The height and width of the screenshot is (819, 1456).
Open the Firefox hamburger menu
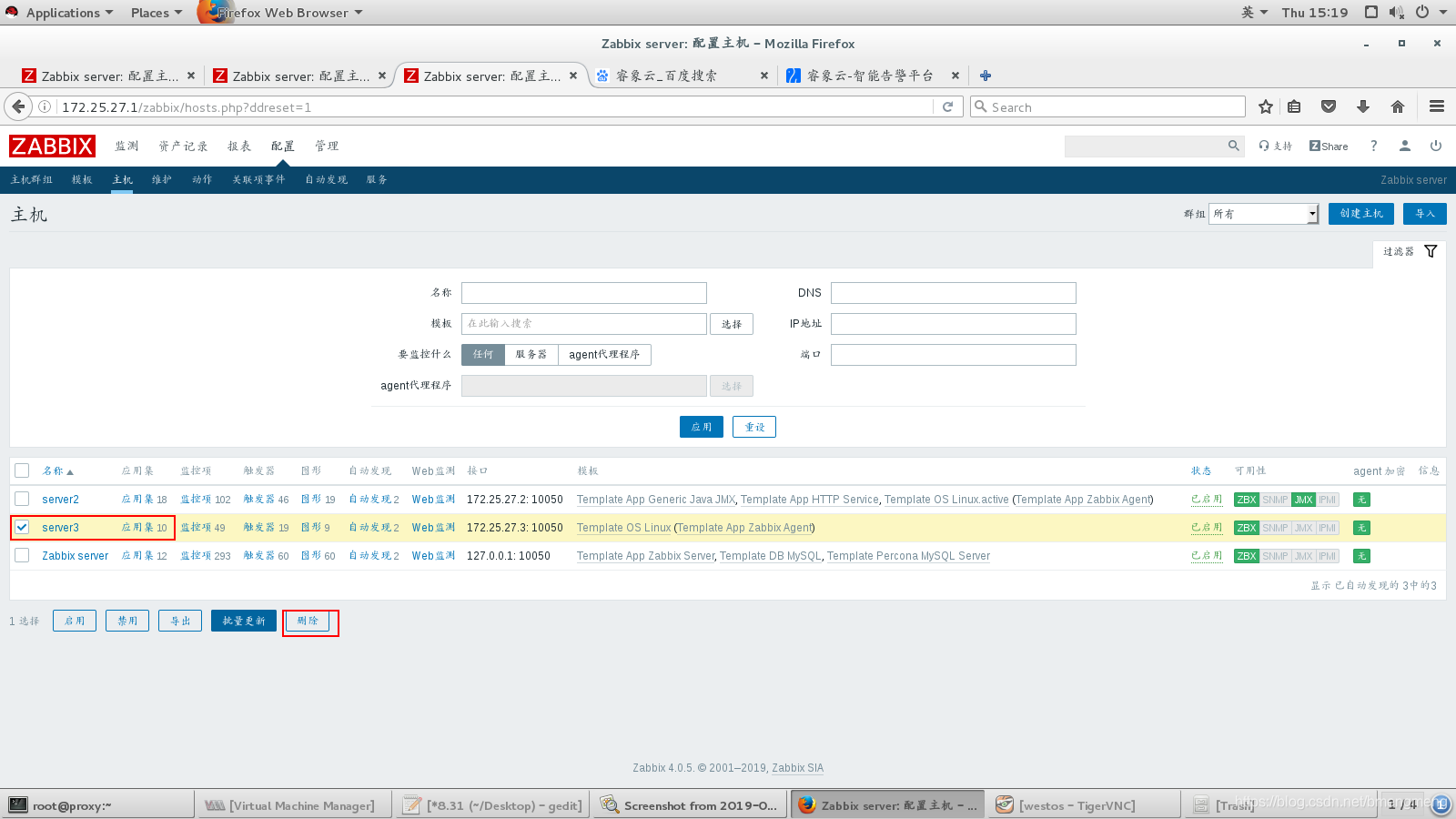click(x=1437, y=106)
